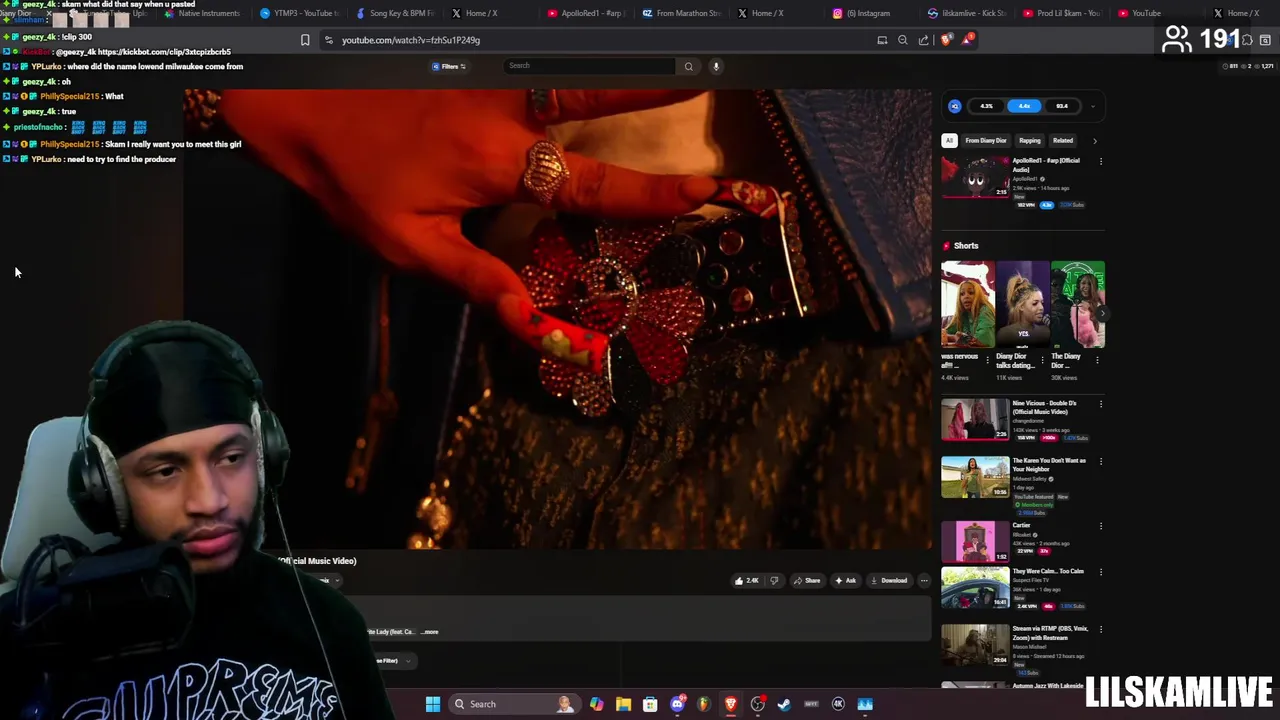Open options for 'Stream via RTMP' video

[x=1101, y=629]
